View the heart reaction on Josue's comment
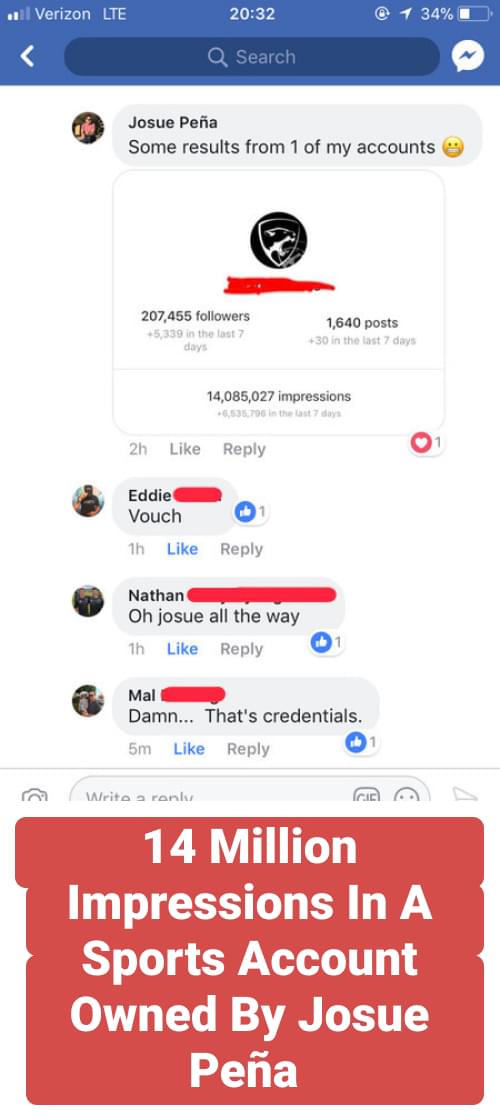 coord(427,444)
